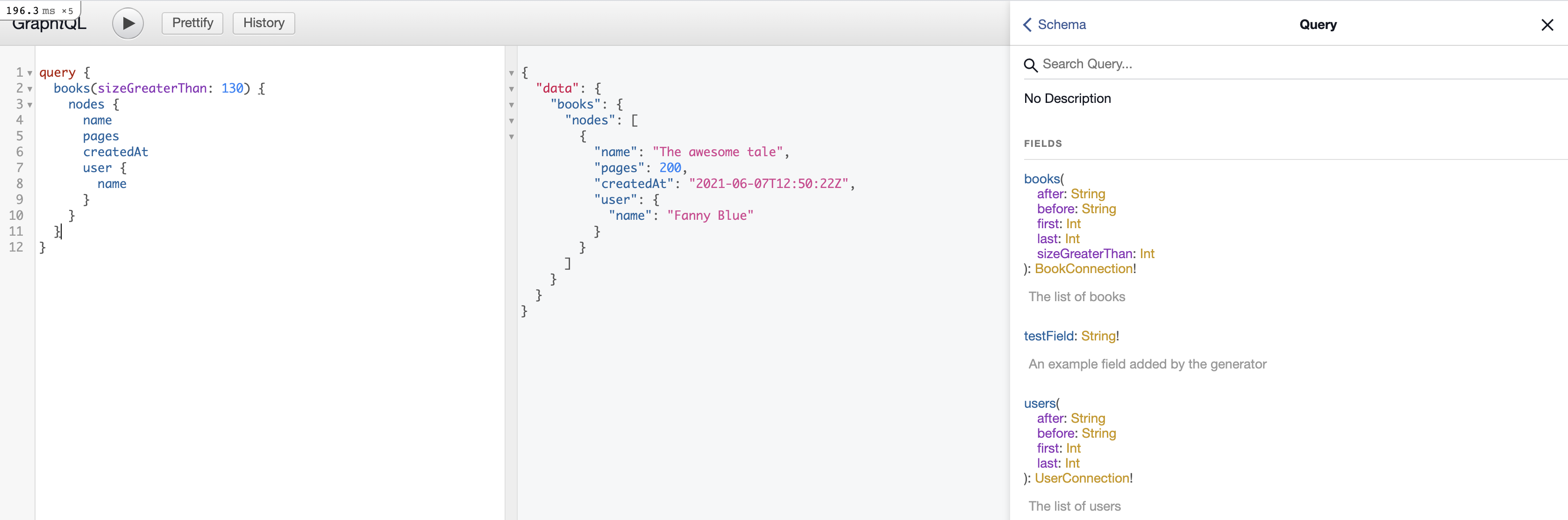Viewport: 1568px width, 520px height.
Task: Run the query with the play button
Action: pos(128,23)
